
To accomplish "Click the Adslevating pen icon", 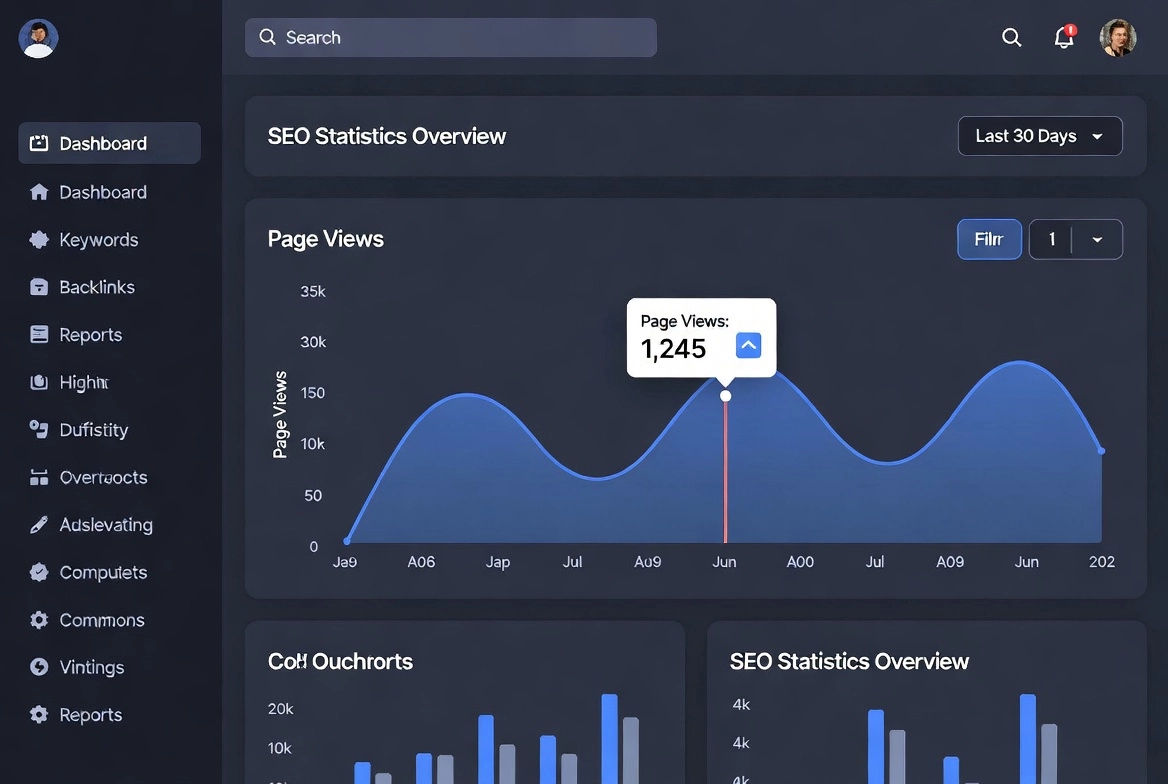I will point(39,525).
